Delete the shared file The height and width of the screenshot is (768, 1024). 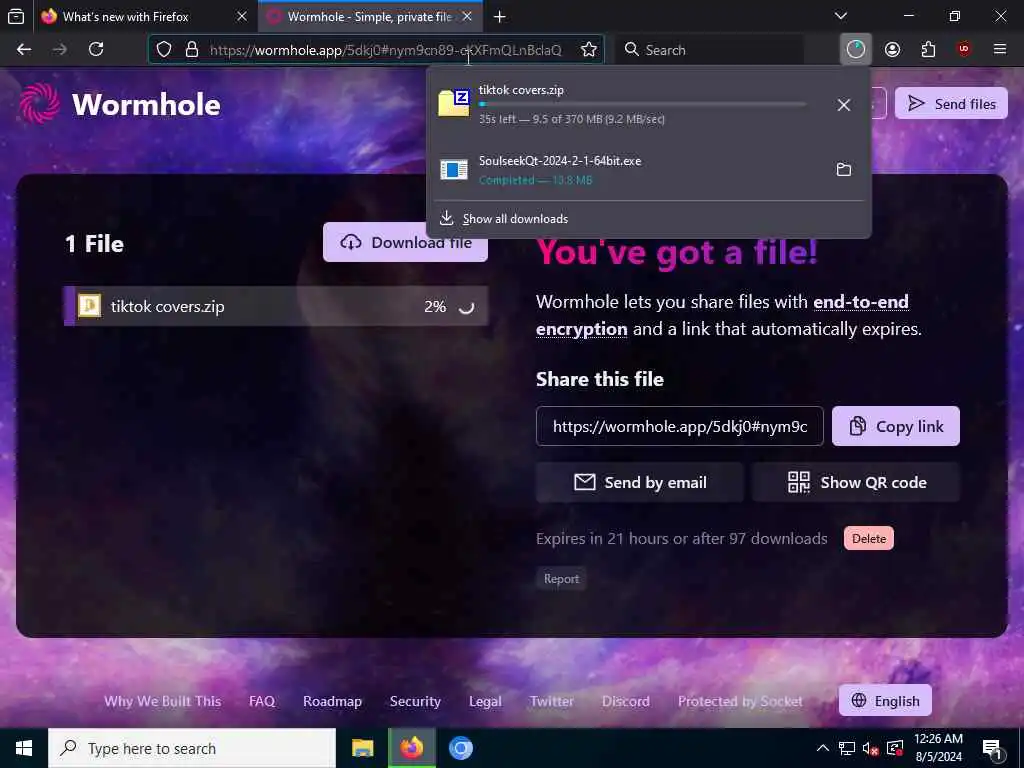click(x=869, y=539)
